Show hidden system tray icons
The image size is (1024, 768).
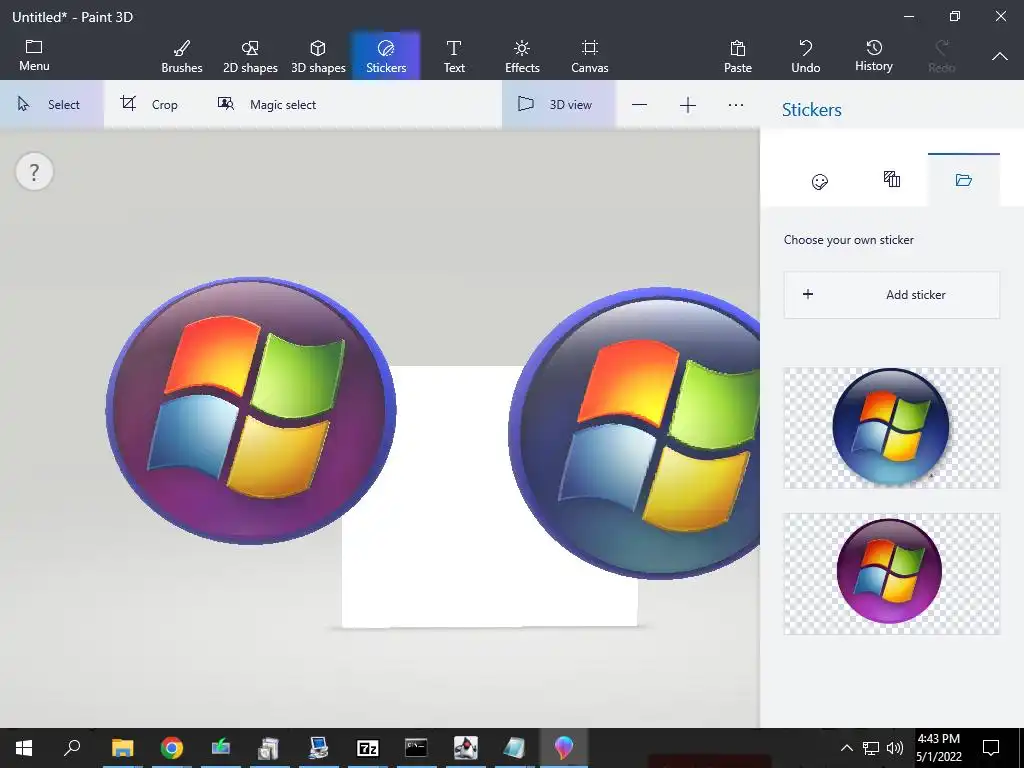click(x=846, y=748)
